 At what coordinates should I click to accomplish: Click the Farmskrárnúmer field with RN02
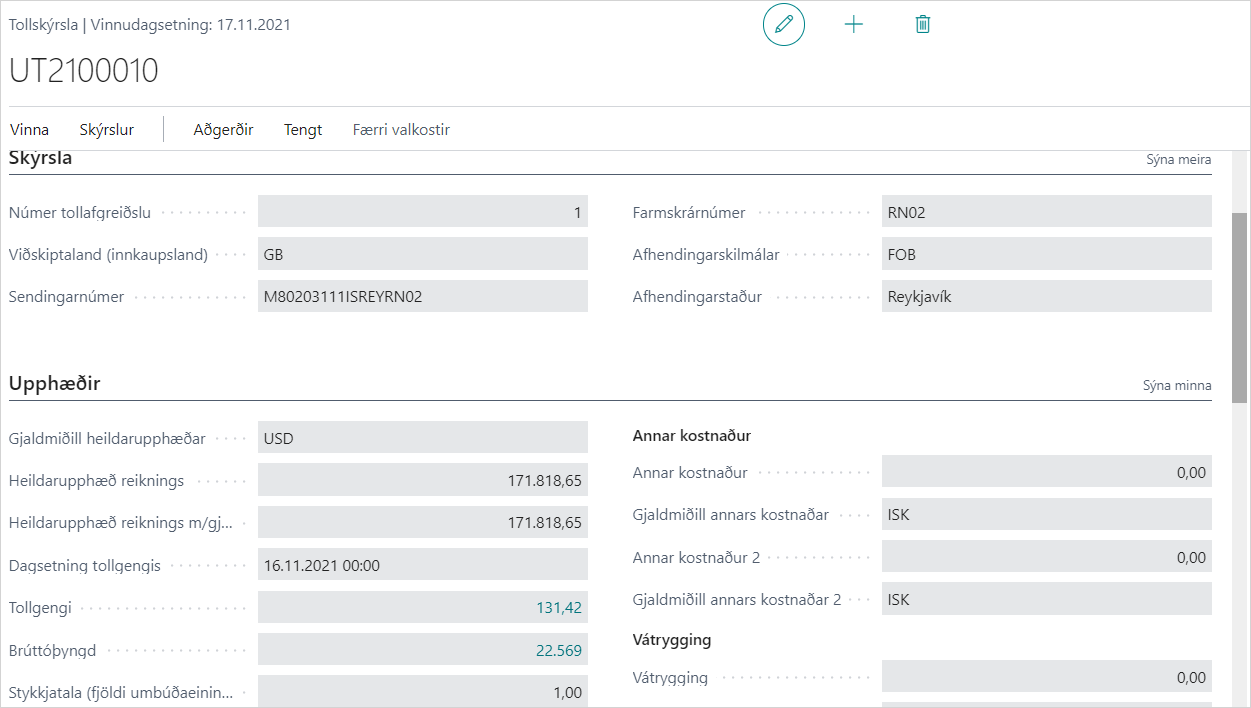point(1045,212)
